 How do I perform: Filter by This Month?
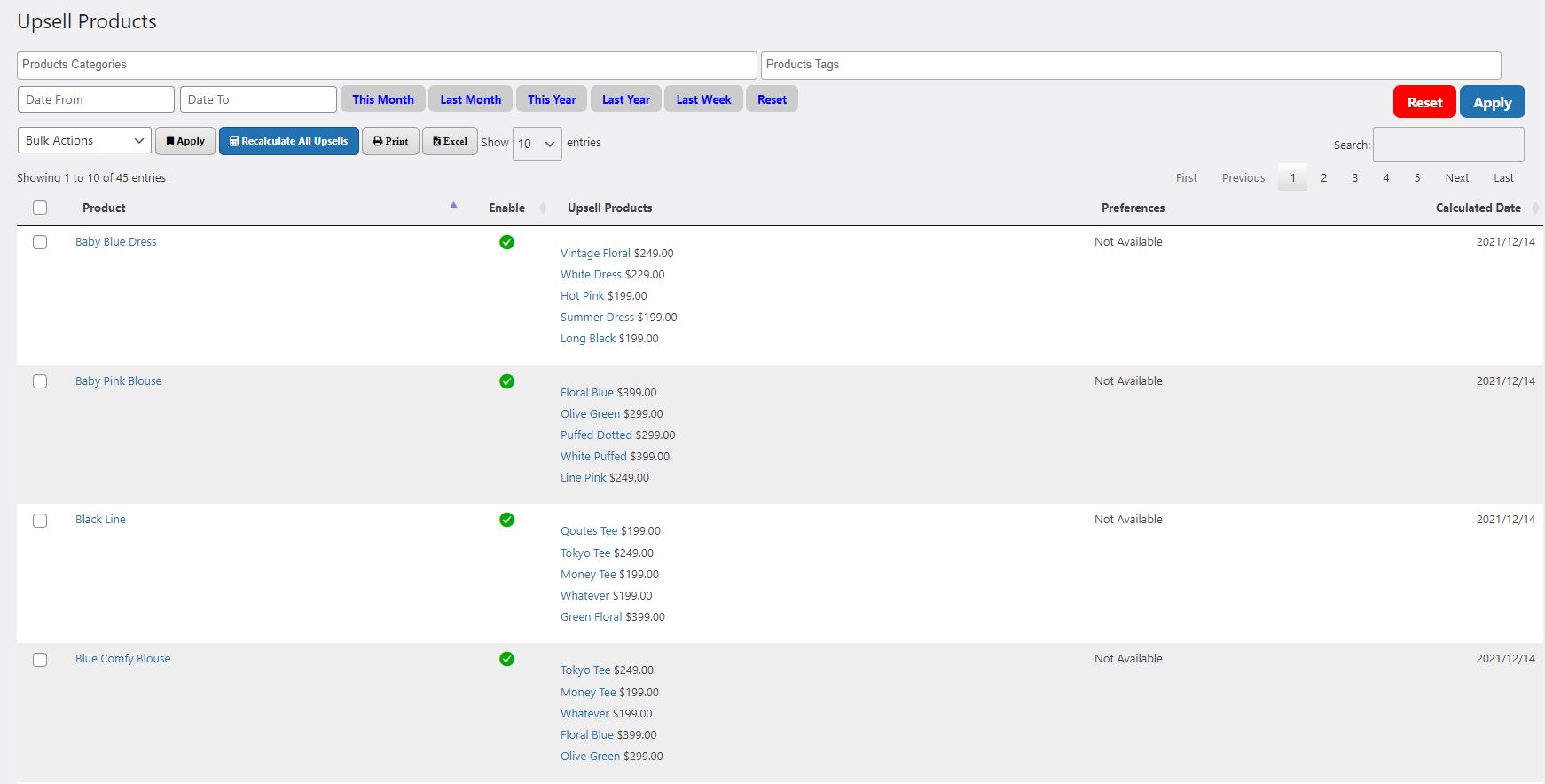[383, 99]
